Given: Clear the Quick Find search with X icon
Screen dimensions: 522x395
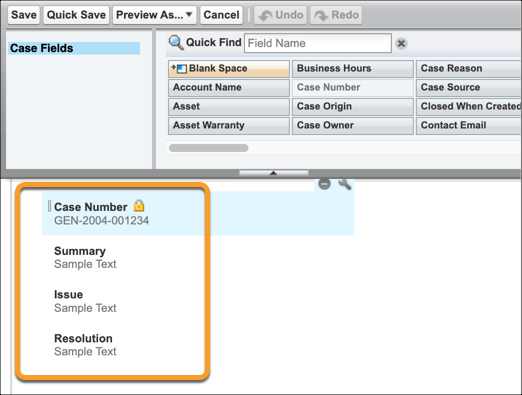Looking at the screenshot, I should pyautogui.click(x=401, y=43).
